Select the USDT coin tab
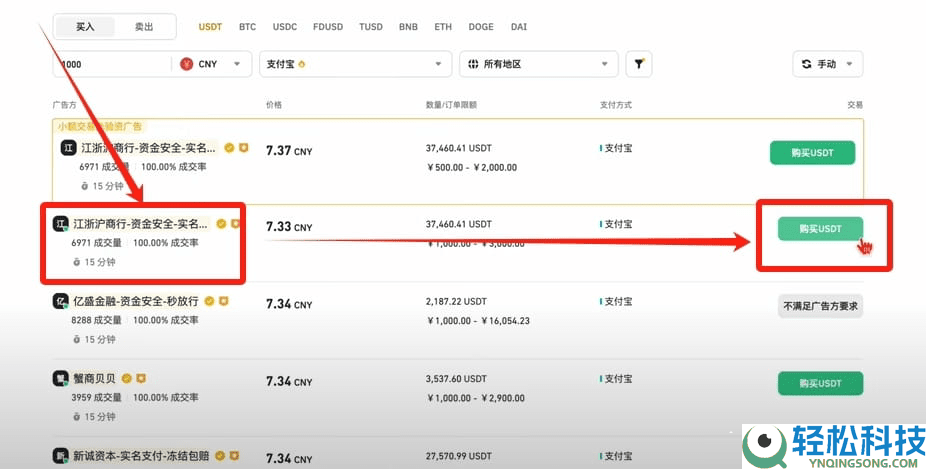926x469 pixels. click(210, 27)
